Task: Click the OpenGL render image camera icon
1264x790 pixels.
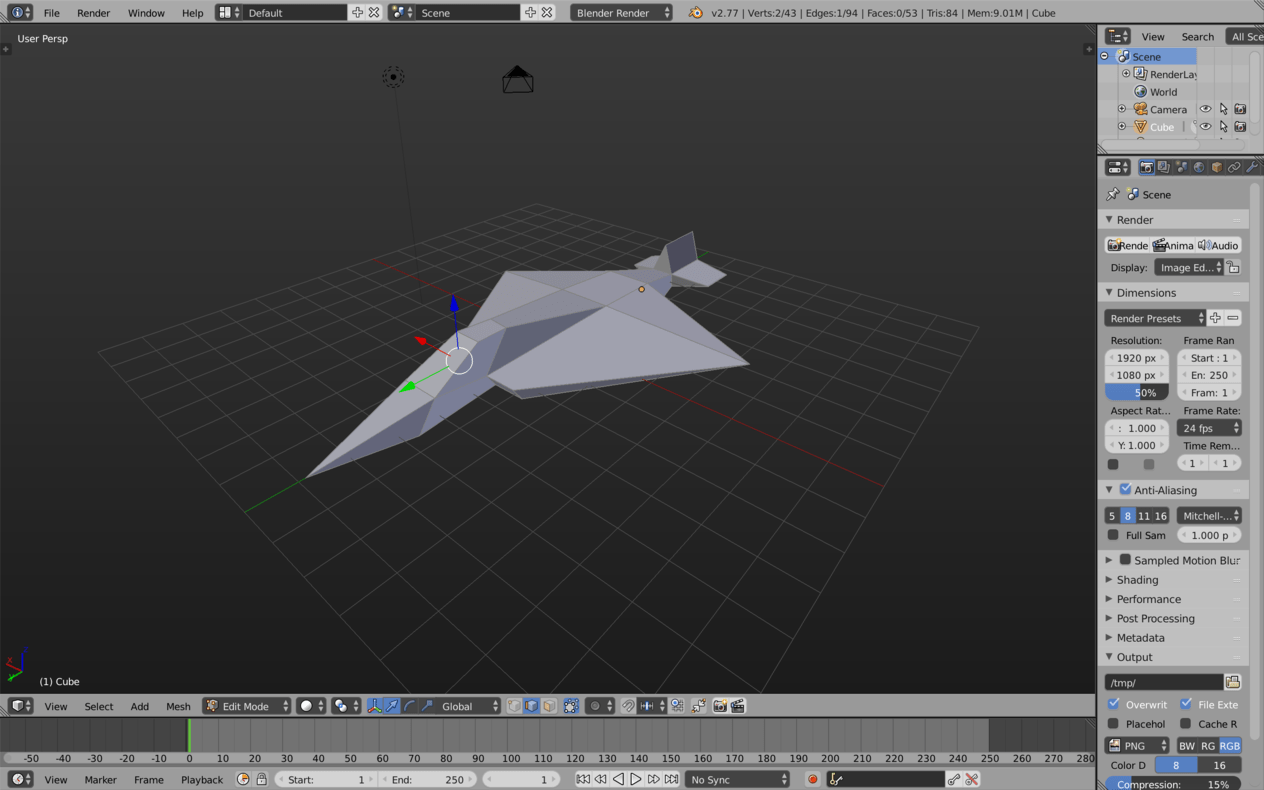Action: pos(721,706)
